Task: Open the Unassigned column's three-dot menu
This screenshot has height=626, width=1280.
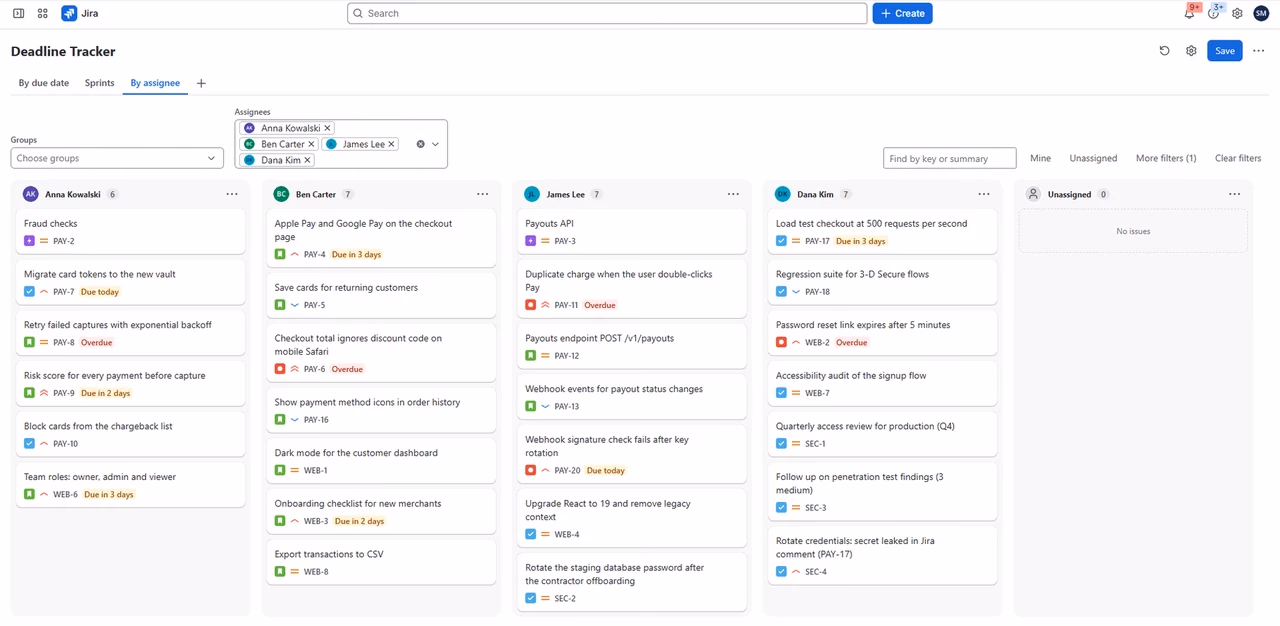Action: coord(1235,194)
